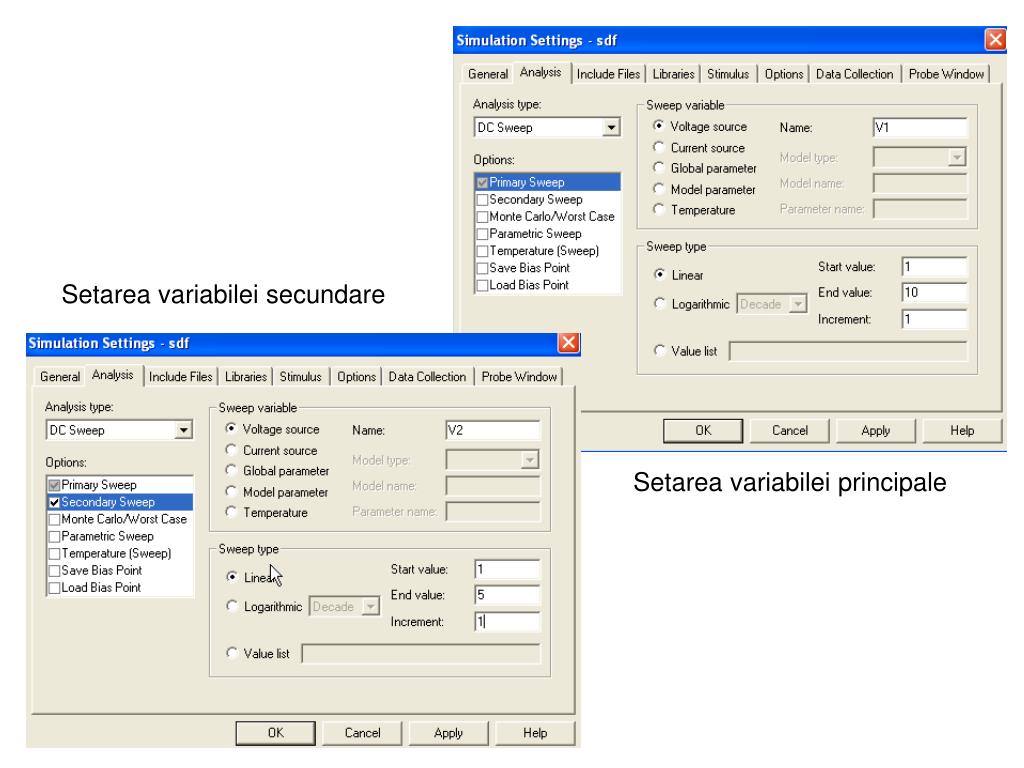Check Save Bias Point in V2 window
The image size is (1024, 768).
(x=55, y=571)
